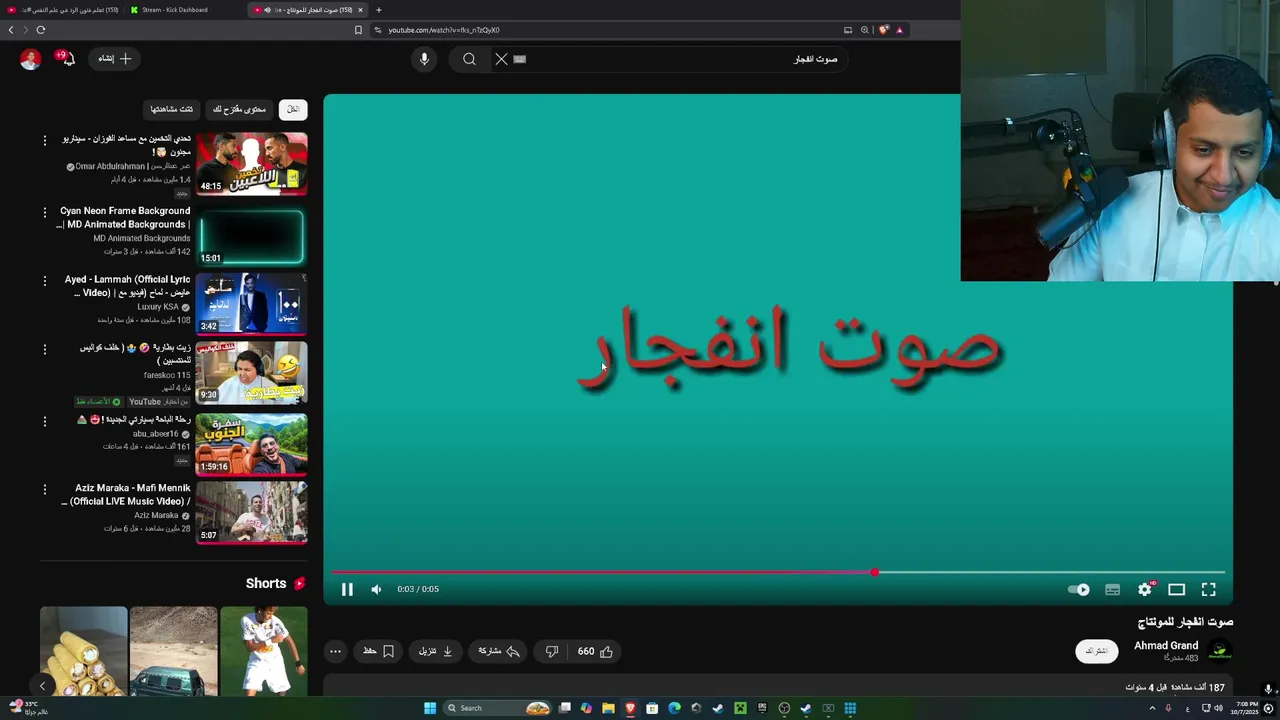This screenshot has height=720, width=1280.
Task: Open Microsoft Edge on the taskbar
Action: click(x=674, y=708)
